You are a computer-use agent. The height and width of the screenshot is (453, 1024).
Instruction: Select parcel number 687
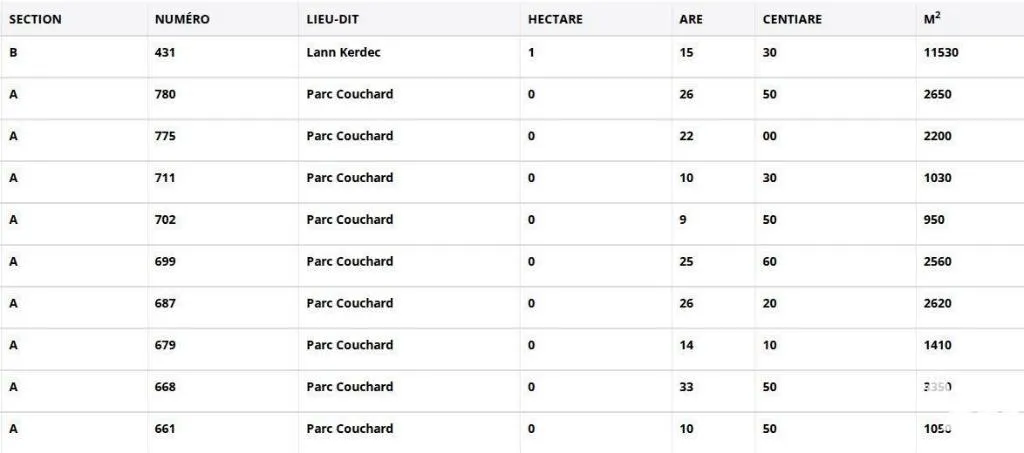[165, 303]
